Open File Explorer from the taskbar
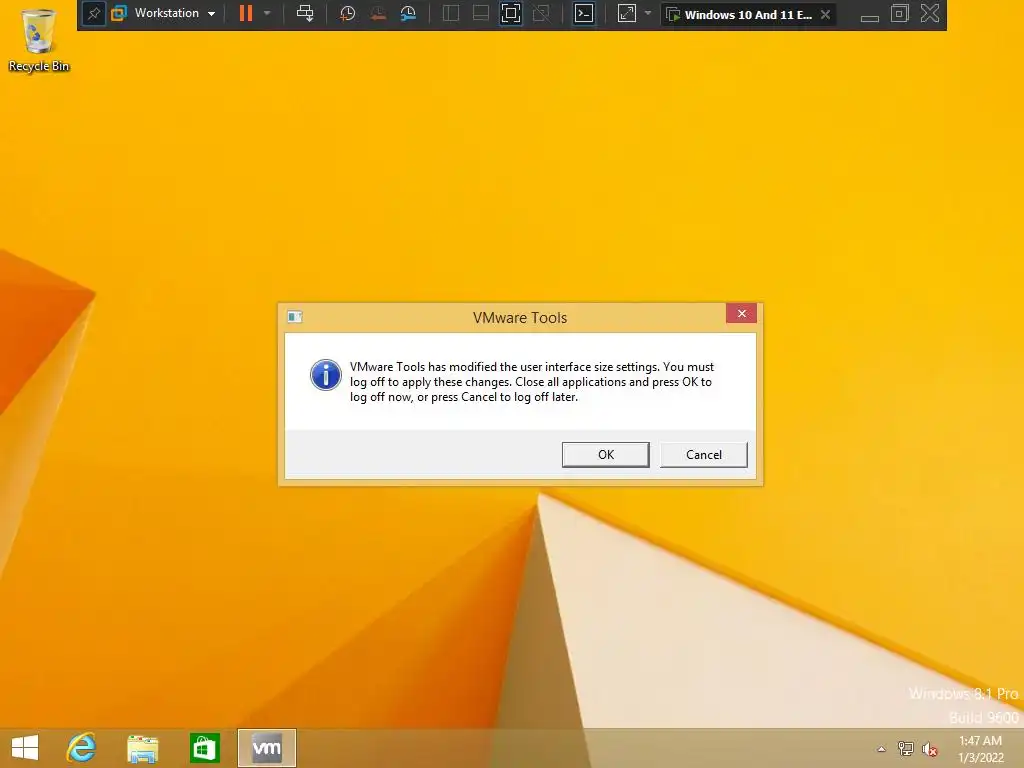The height and width of the screenshot is (768, 1024). [142, 748]
